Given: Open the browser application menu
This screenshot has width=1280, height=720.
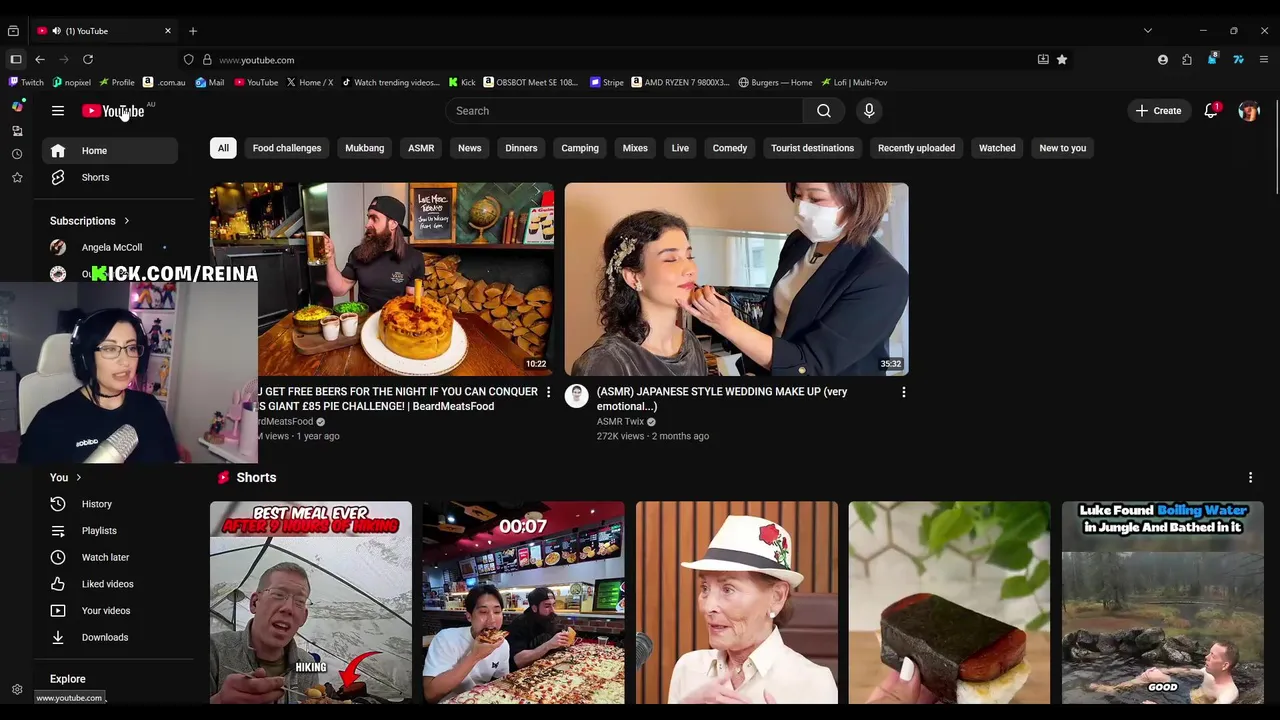Looking at the screenshot, I should pos(1264,60).
